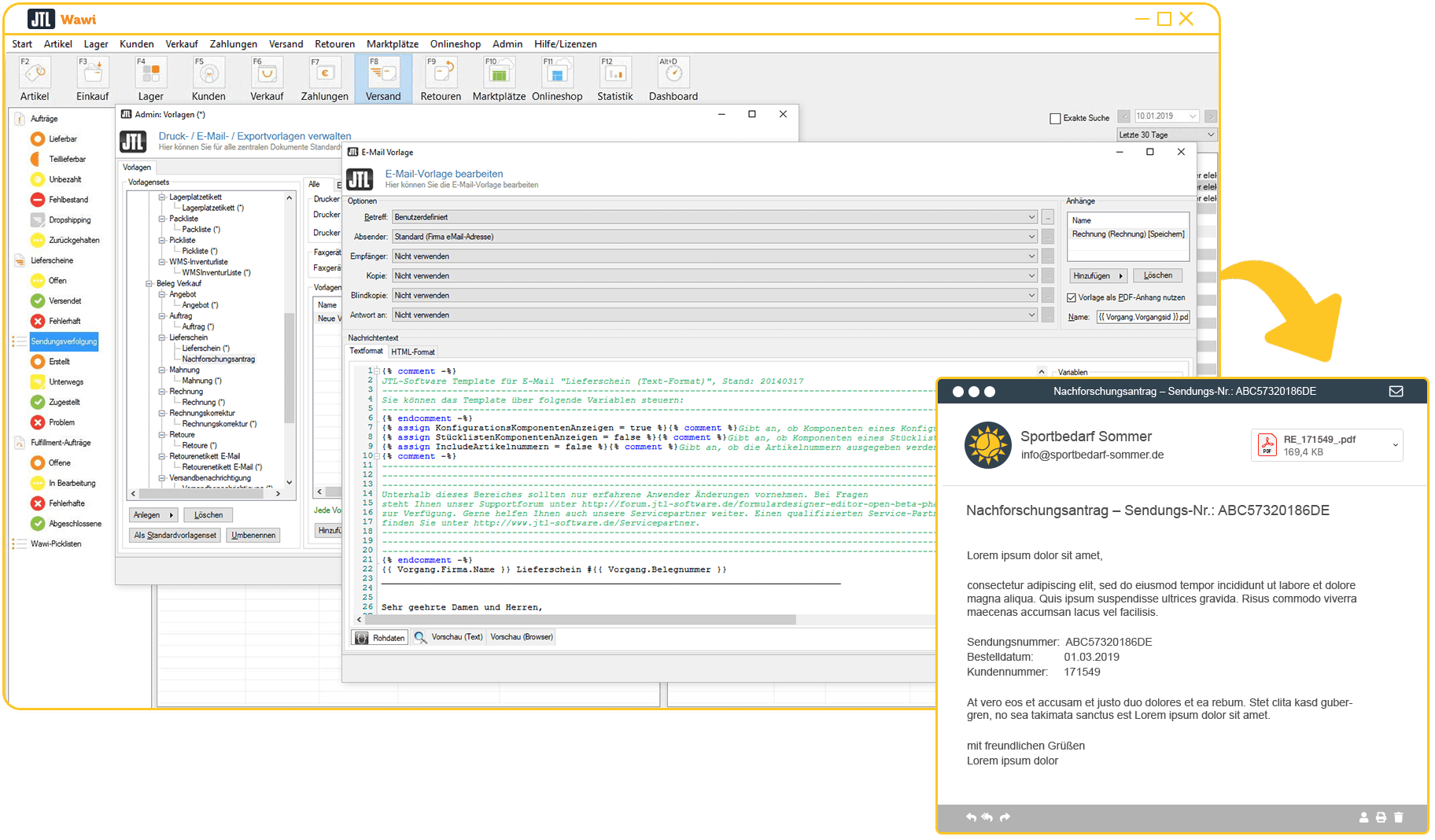The height and width of the screenshot is (840, 1435).
Task: Click the Zahlungen euro icon
Action: point(324,74)
